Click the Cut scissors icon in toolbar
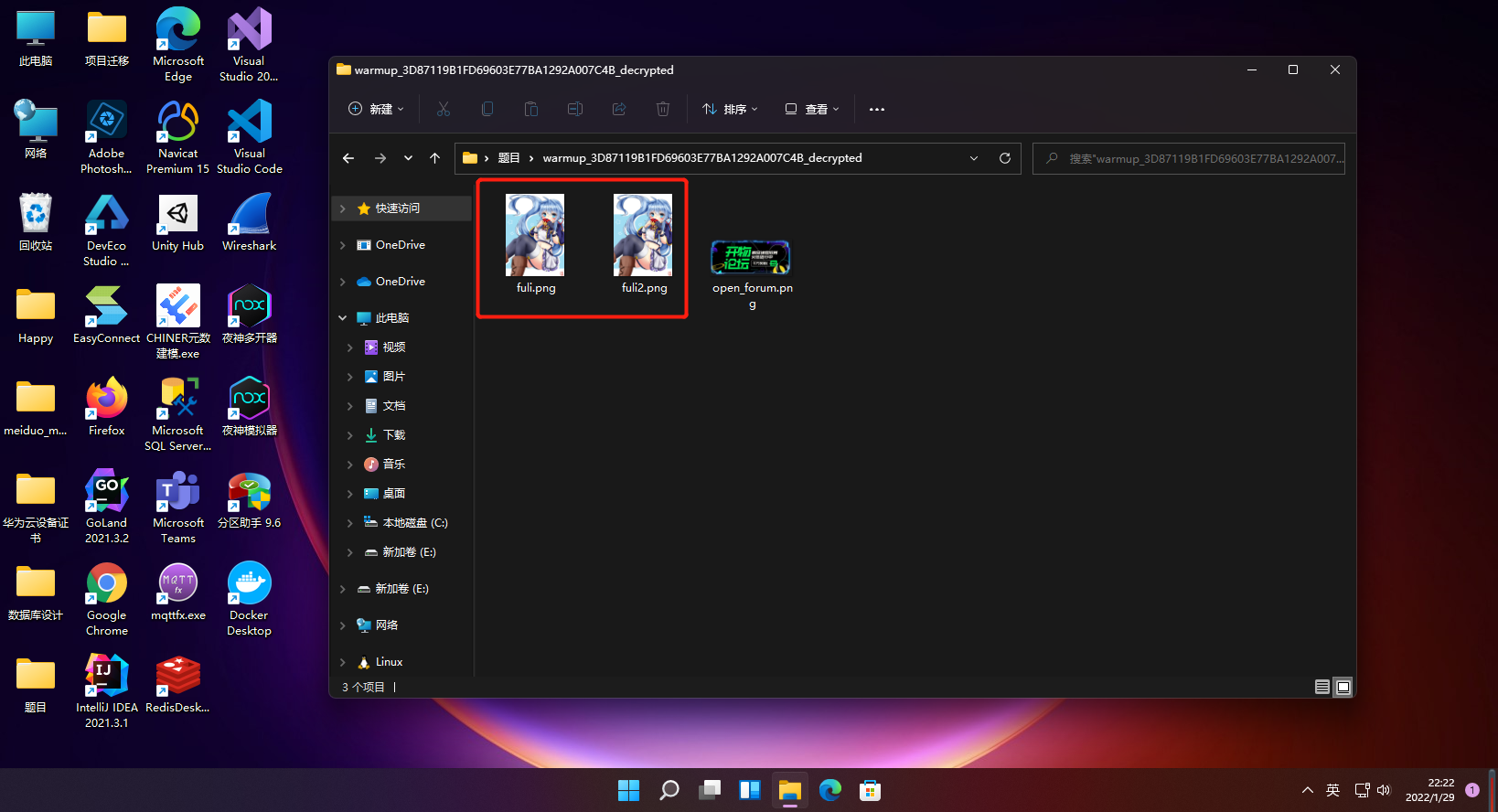1498x812 pixels. [x=444, y=109]
